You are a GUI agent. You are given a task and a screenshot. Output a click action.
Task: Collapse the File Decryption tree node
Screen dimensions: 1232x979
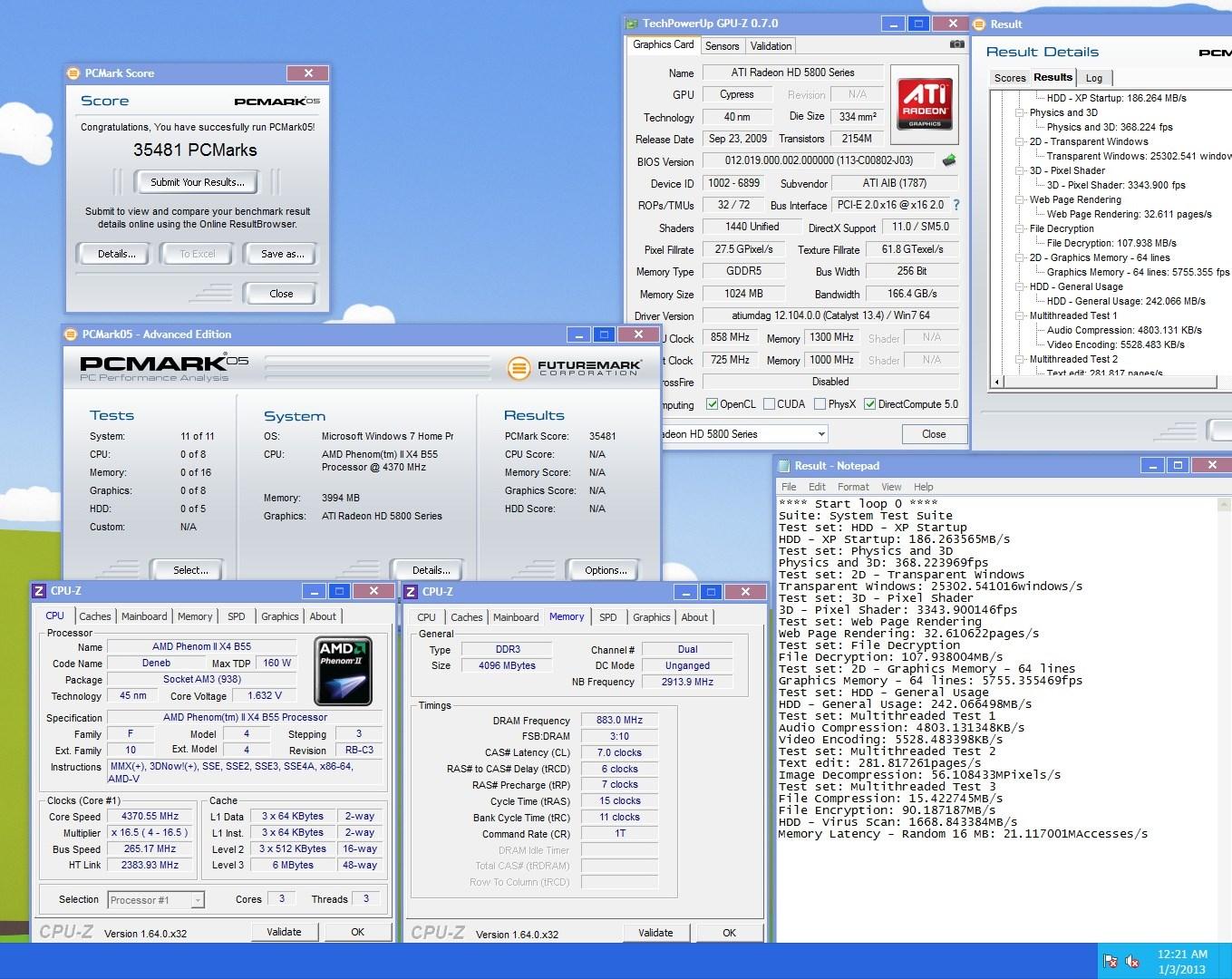click(x=1019, y=229)
